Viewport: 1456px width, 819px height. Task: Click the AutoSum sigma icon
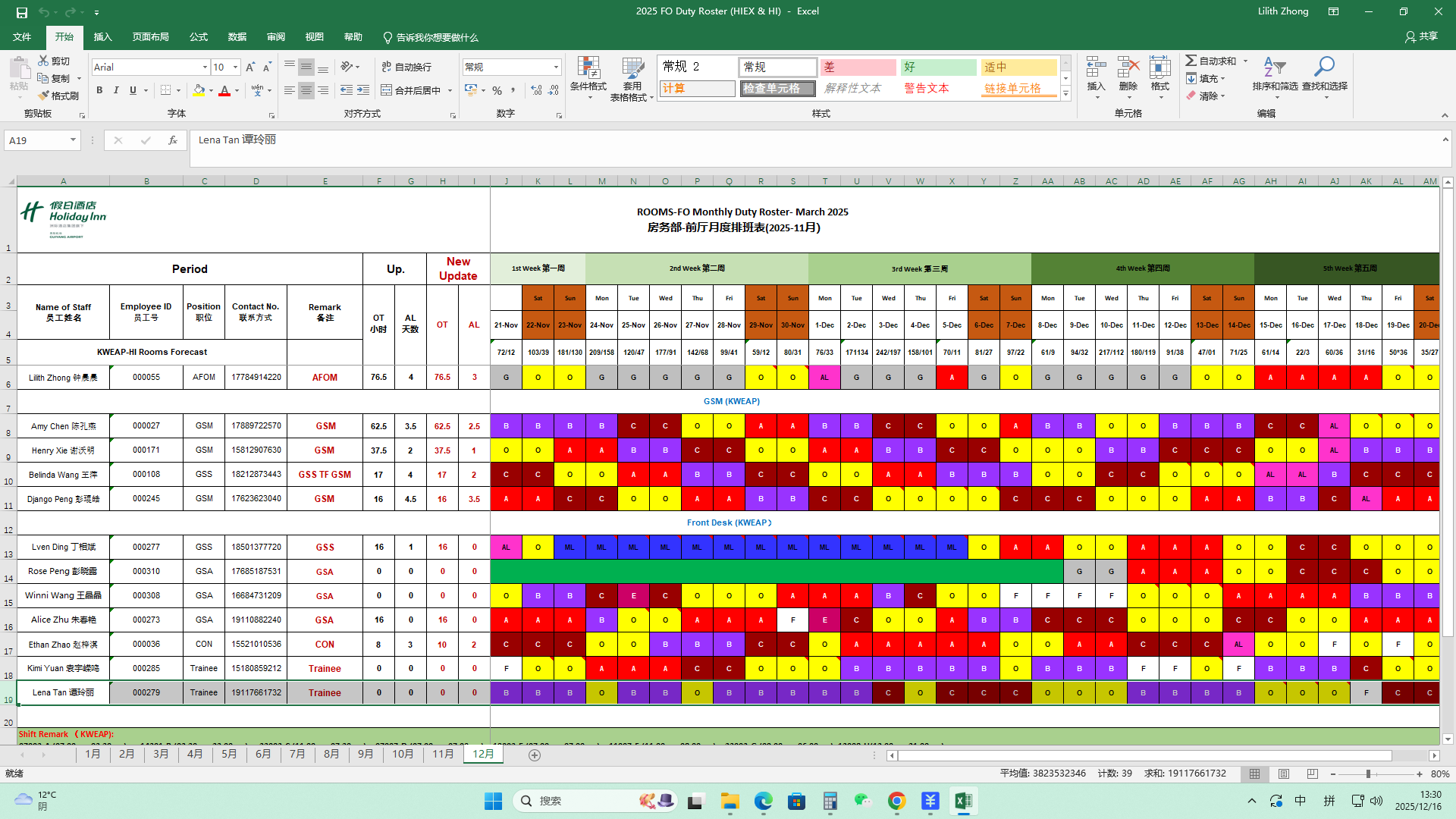[1191, 61]
